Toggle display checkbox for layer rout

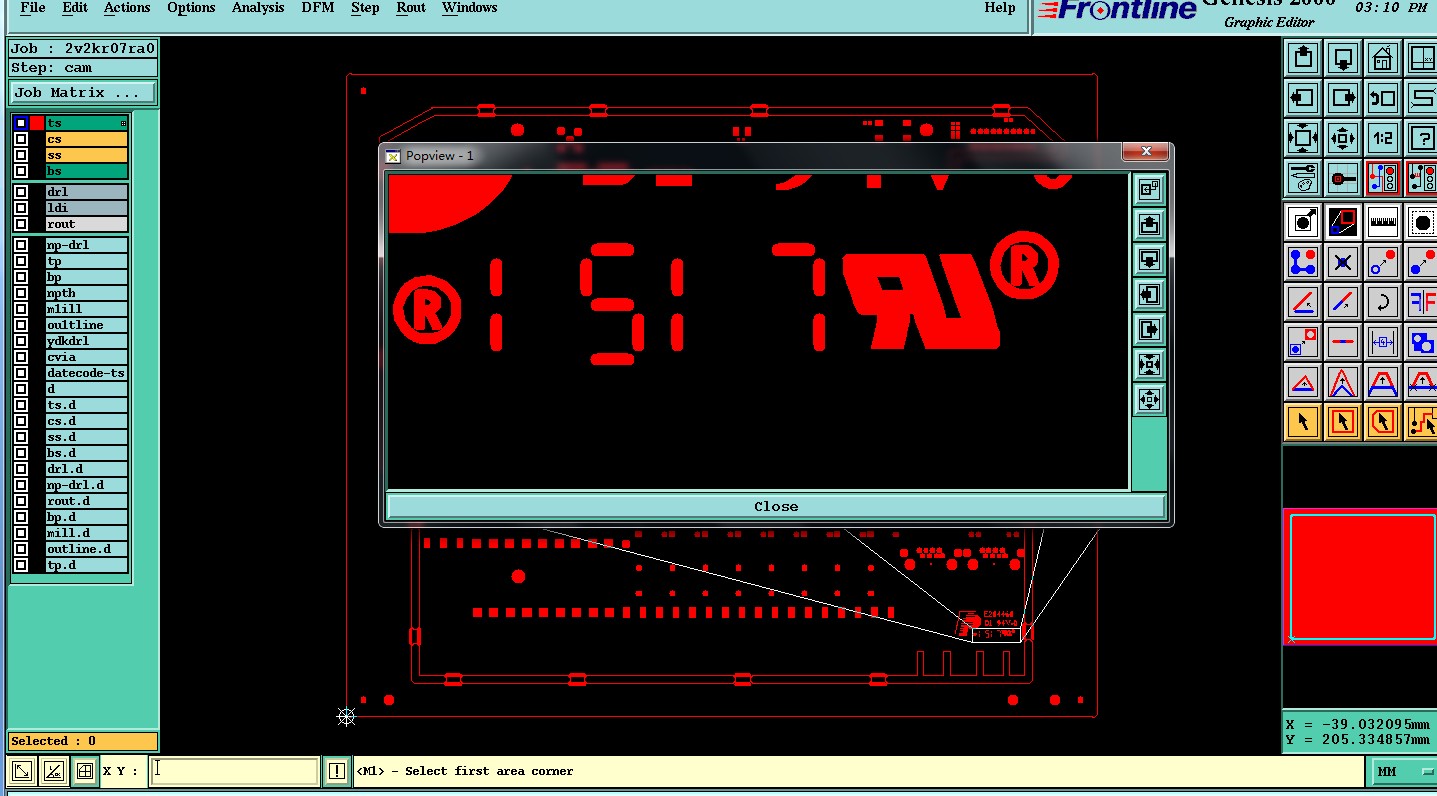coord(21,224)
